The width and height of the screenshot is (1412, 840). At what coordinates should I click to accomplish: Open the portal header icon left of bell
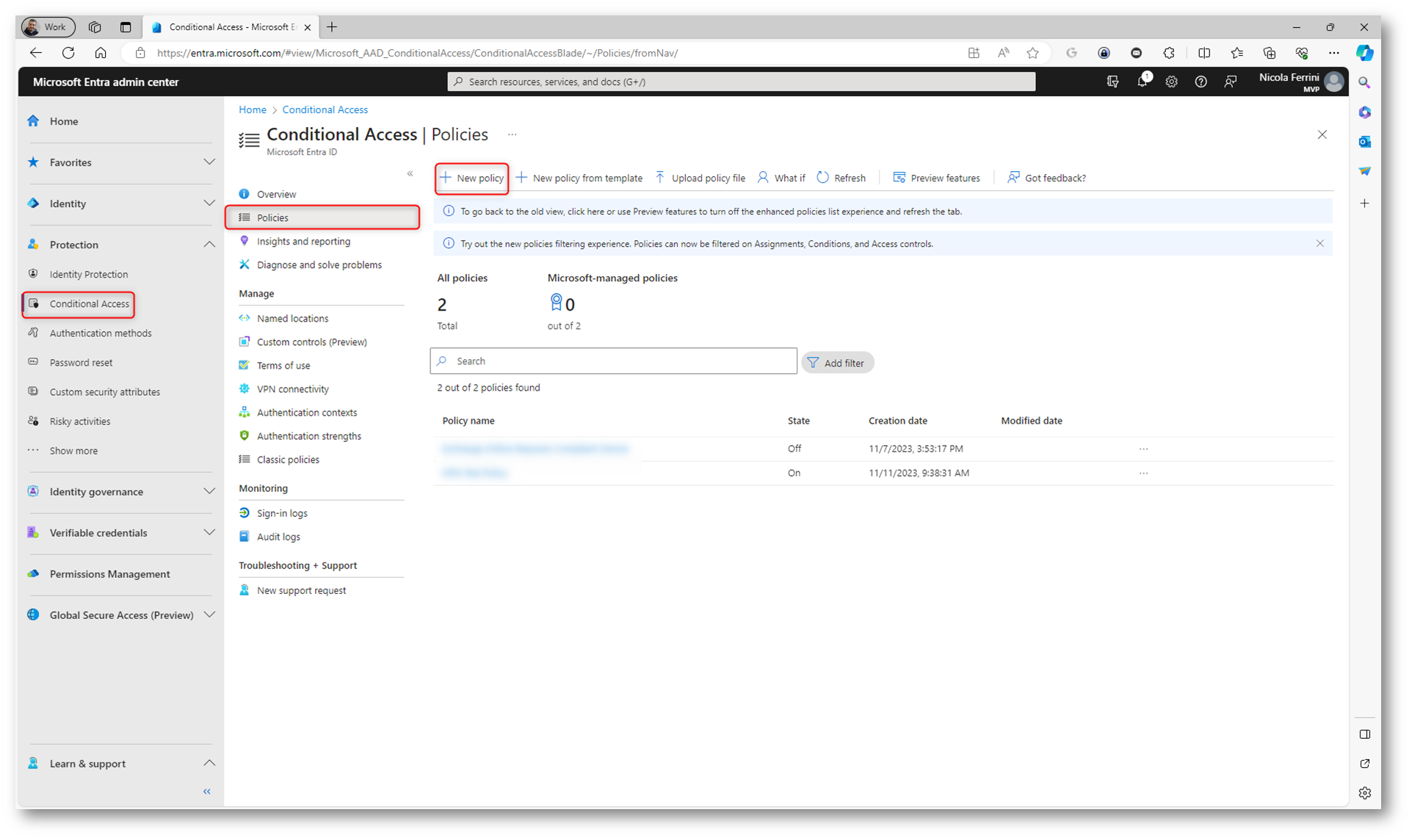[x=1112, y=82]
